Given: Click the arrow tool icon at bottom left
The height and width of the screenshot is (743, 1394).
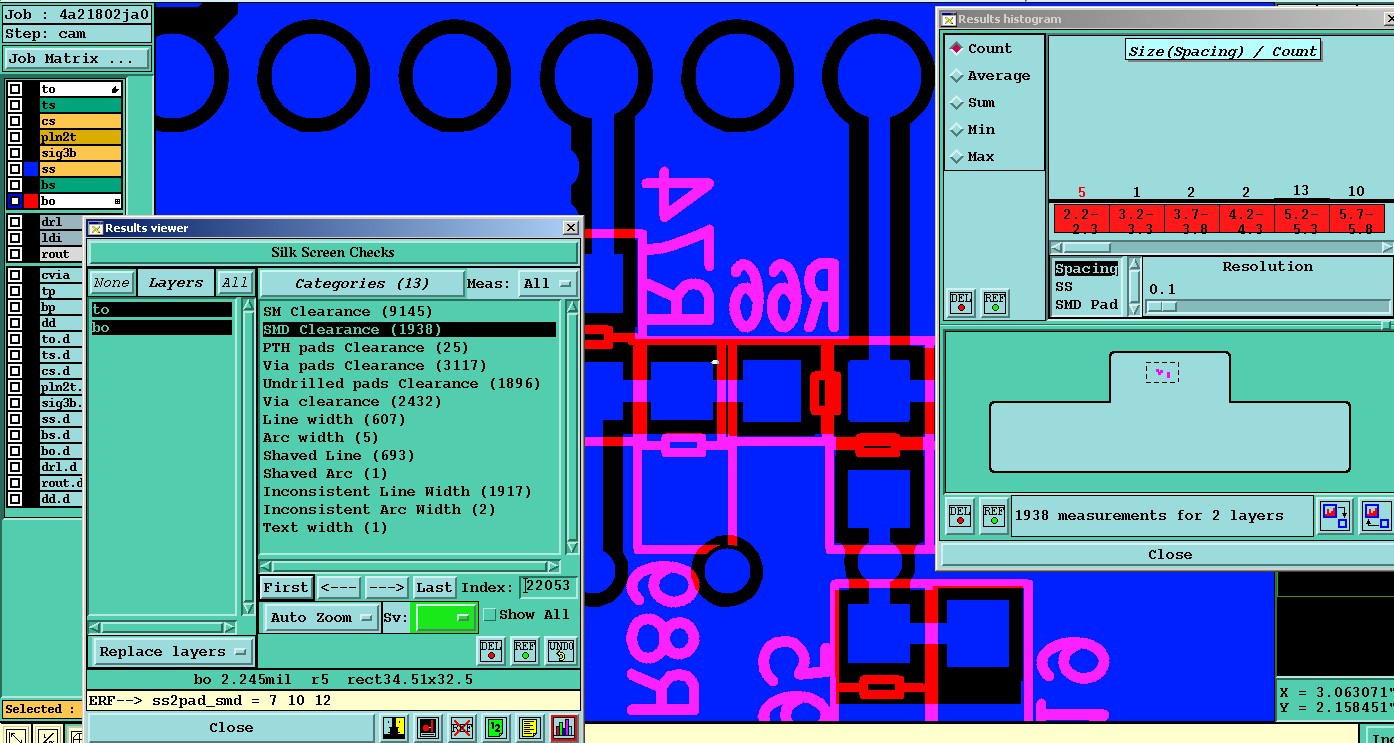Looking at the screenshot, I should [17, 736].
